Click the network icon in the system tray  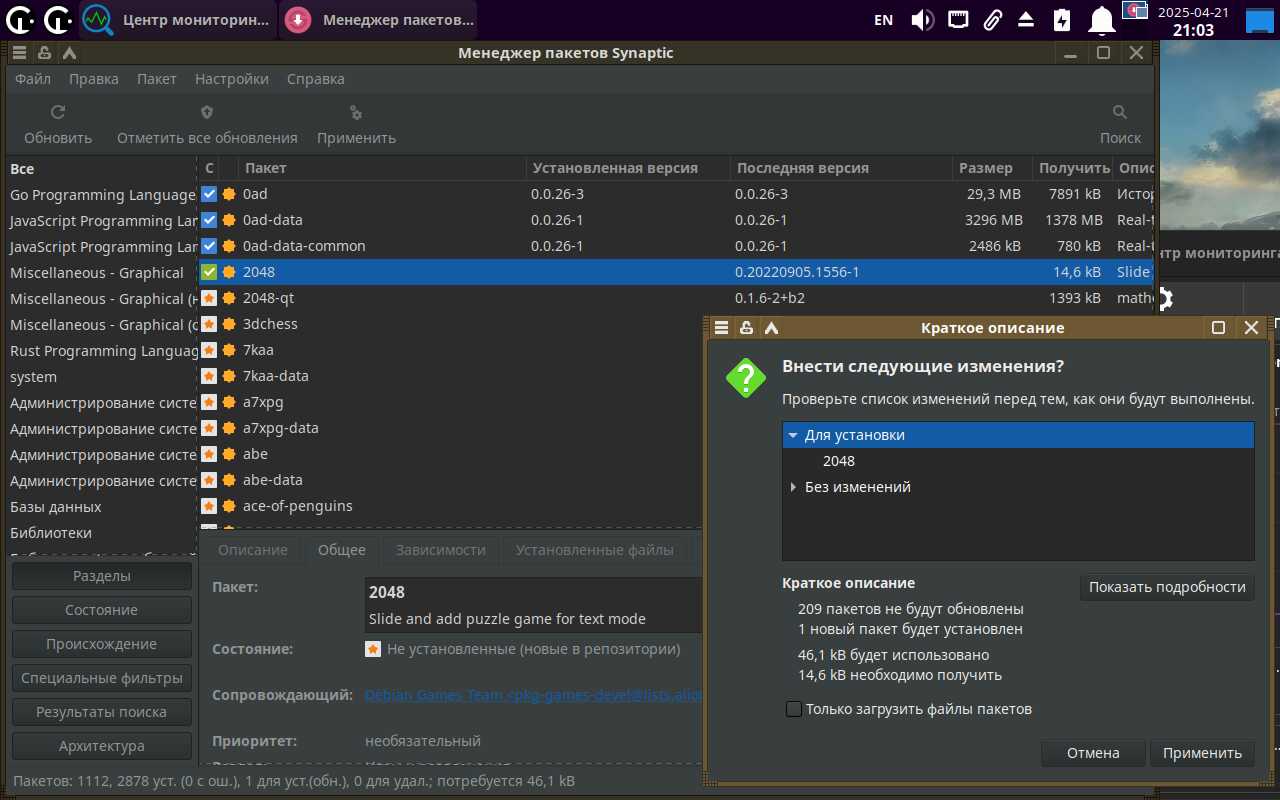coord(958,19)
